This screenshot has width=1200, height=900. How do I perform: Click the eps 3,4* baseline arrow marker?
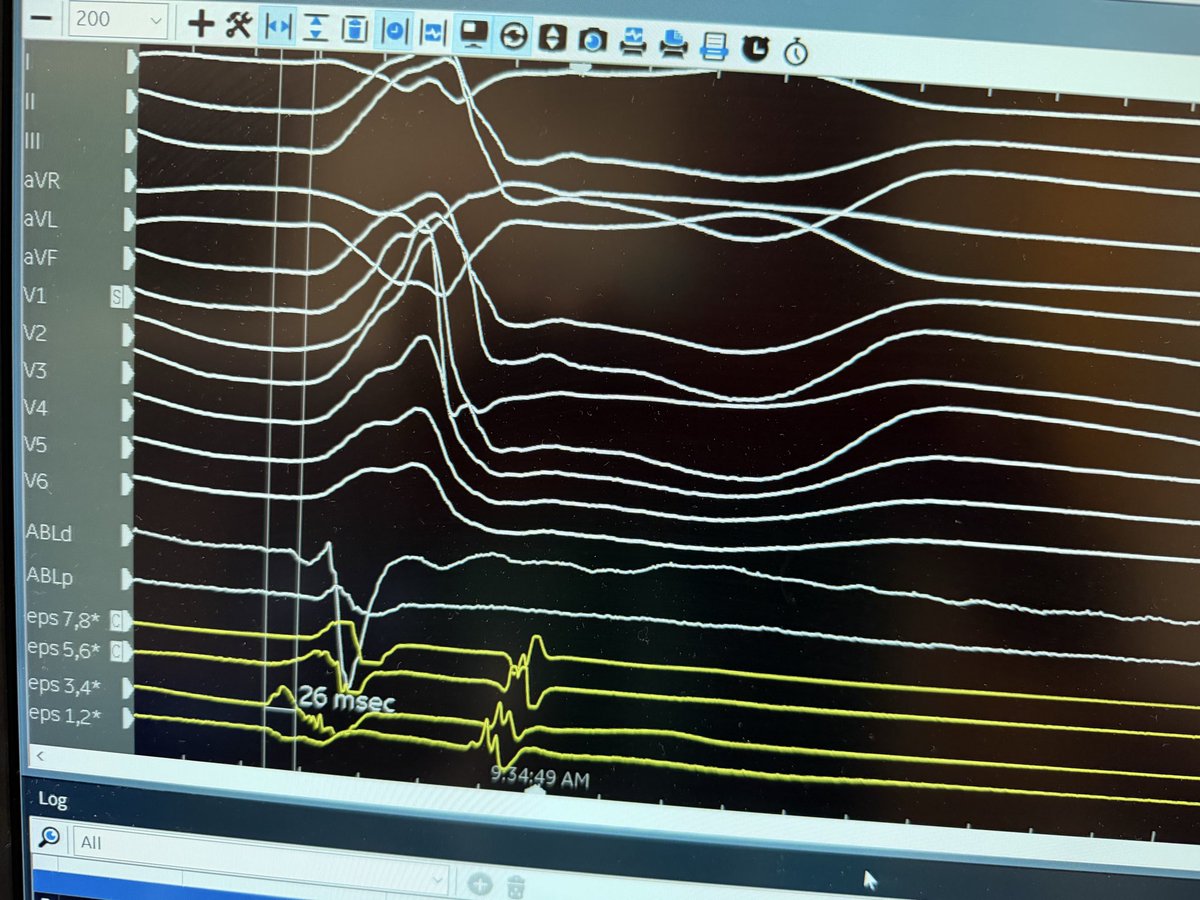[128, 688]
